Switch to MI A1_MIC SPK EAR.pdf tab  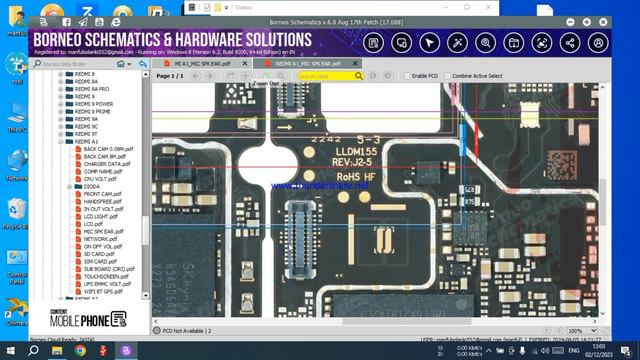click(x=202, y=64)
